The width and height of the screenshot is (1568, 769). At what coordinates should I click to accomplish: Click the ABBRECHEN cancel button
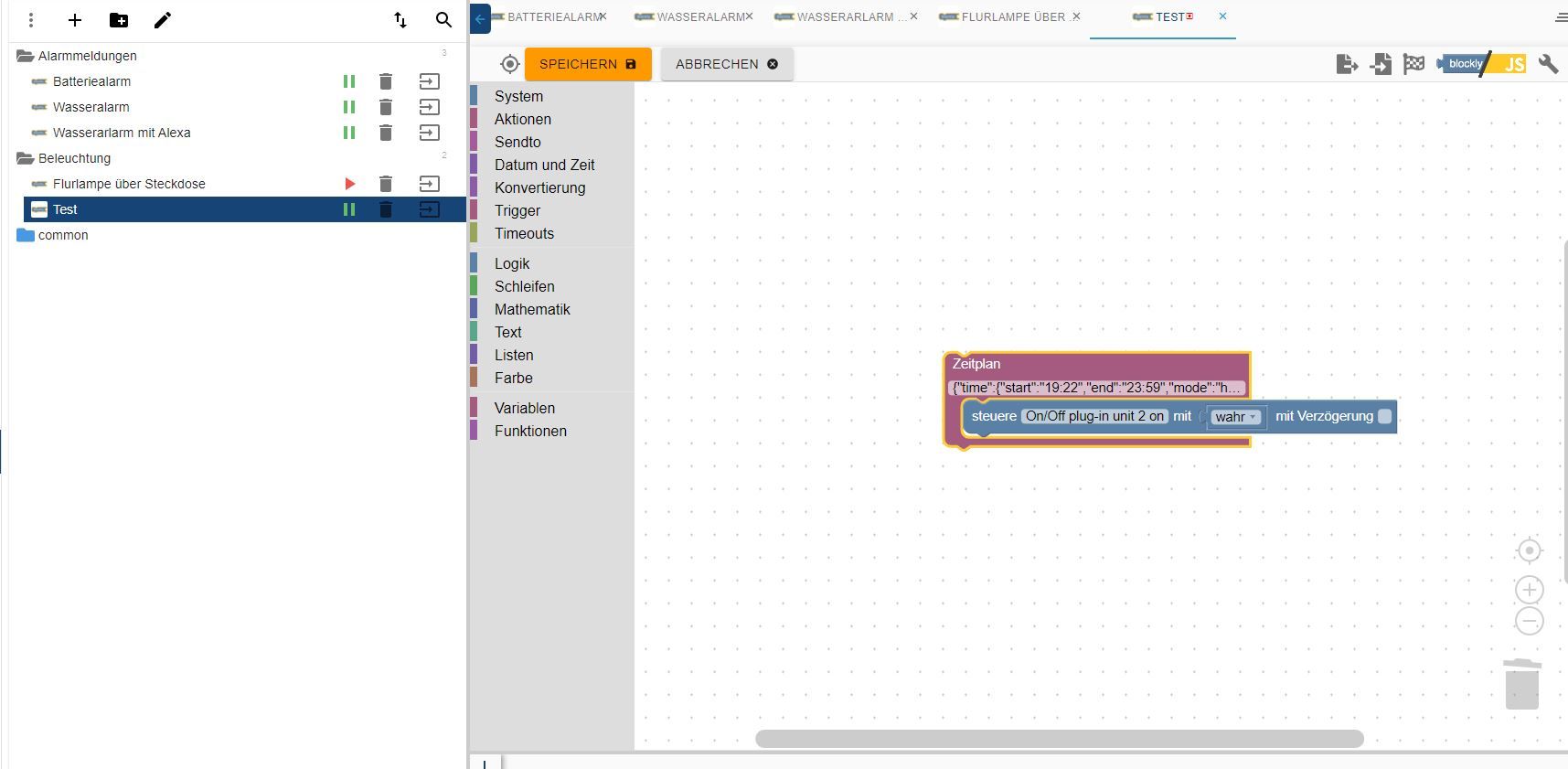tap(727, 64)
